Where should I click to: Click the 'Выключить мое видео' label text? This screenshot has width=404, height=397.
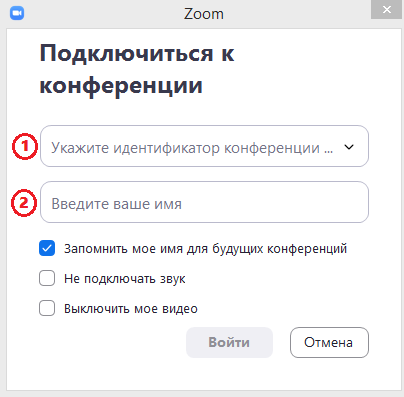(131, 309)
